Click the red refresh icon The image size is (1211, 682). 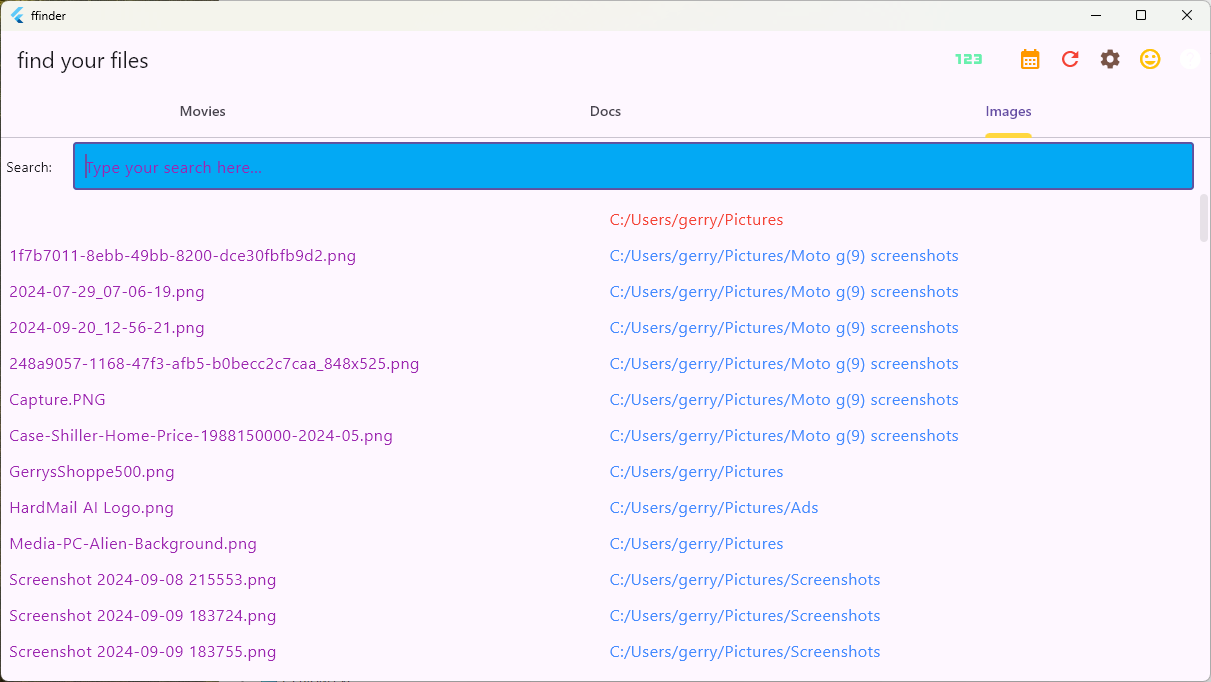tap(1070, 59)
